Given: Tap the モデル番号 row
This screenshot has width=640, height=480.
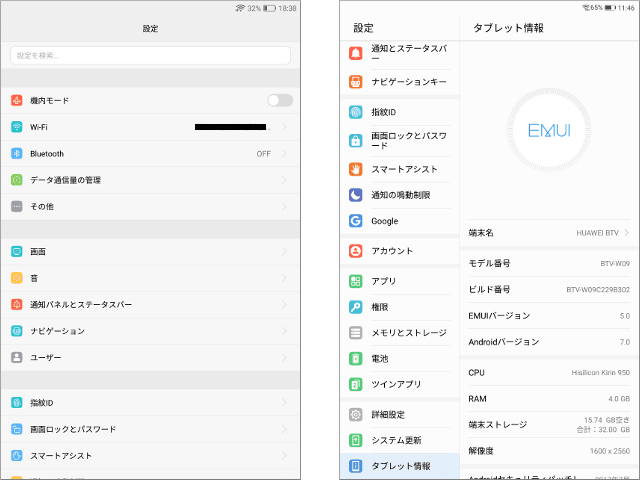Looking at the screenshot, I should [x=549, y=263].
